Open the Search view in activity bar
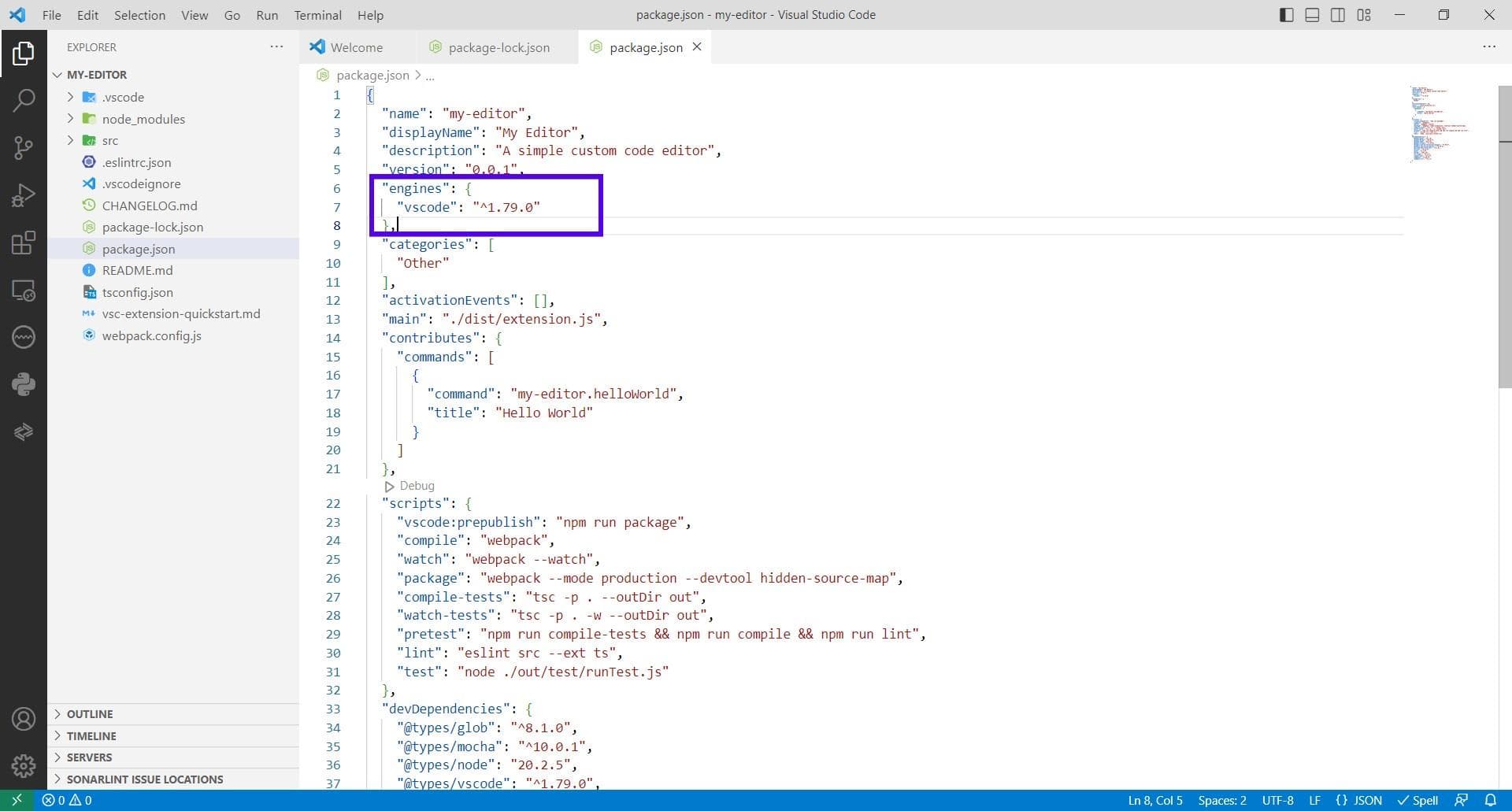This screenshot has height=811, width=1512. (24, 100)
